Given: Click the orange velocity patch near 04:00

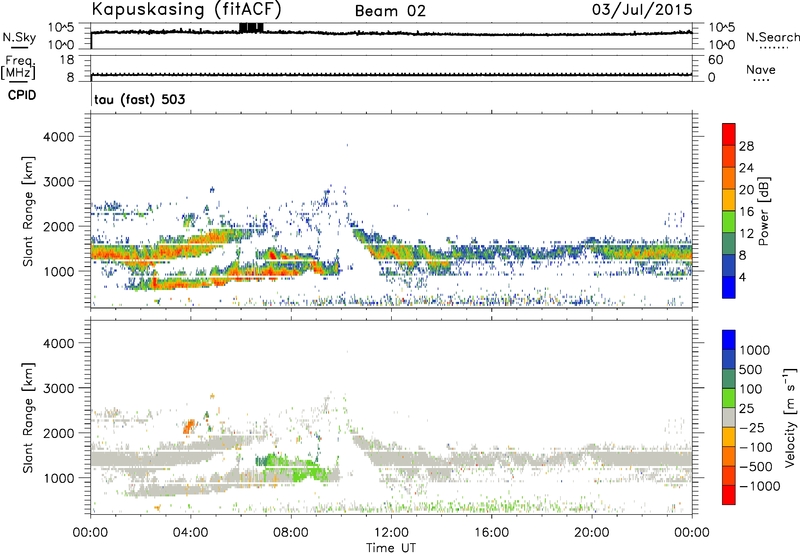Looking at the screenshot, I should pos(189,426).
